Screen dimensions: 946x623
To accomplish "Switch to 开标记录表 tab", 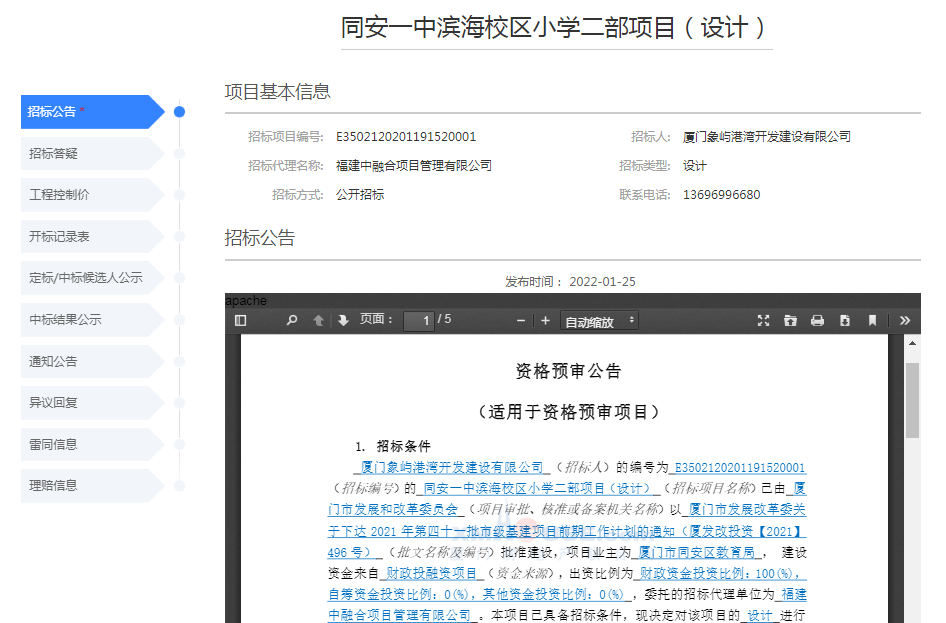I will [90, 236].
